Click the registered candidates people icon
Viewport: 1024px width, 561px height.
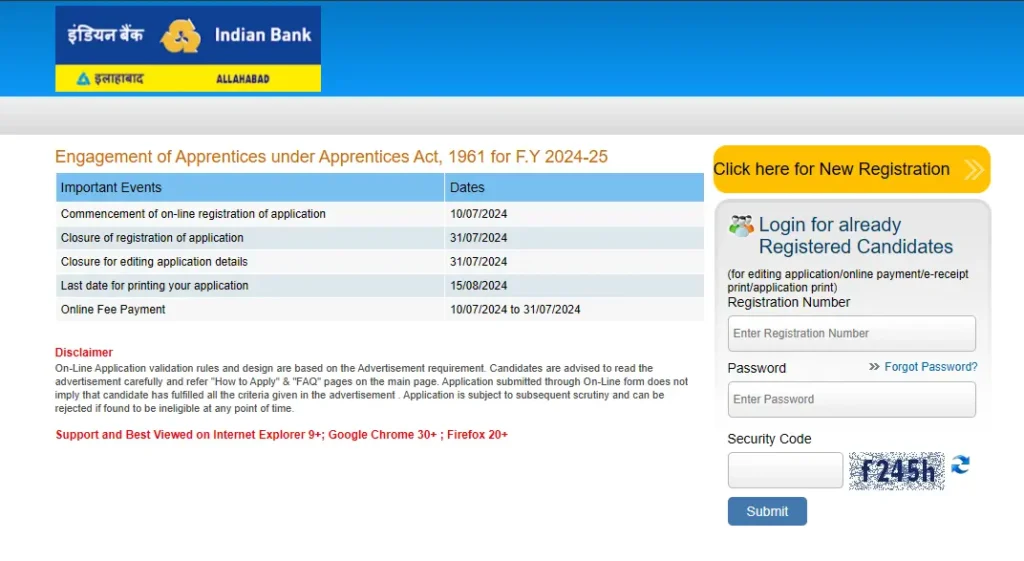pyautogui.click(x=741, y=226)
